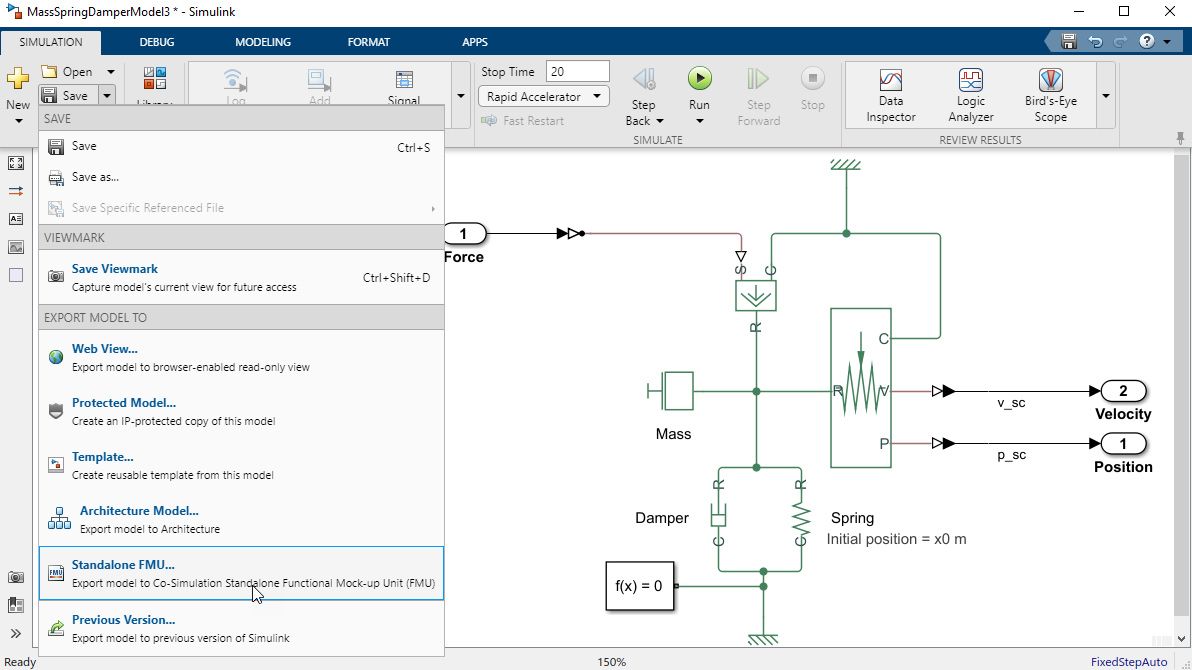Click the fit-to-view icon in left palette
Image resolution: width=1192 pixels, height=670 pixels.
click(x=16, y=163)
